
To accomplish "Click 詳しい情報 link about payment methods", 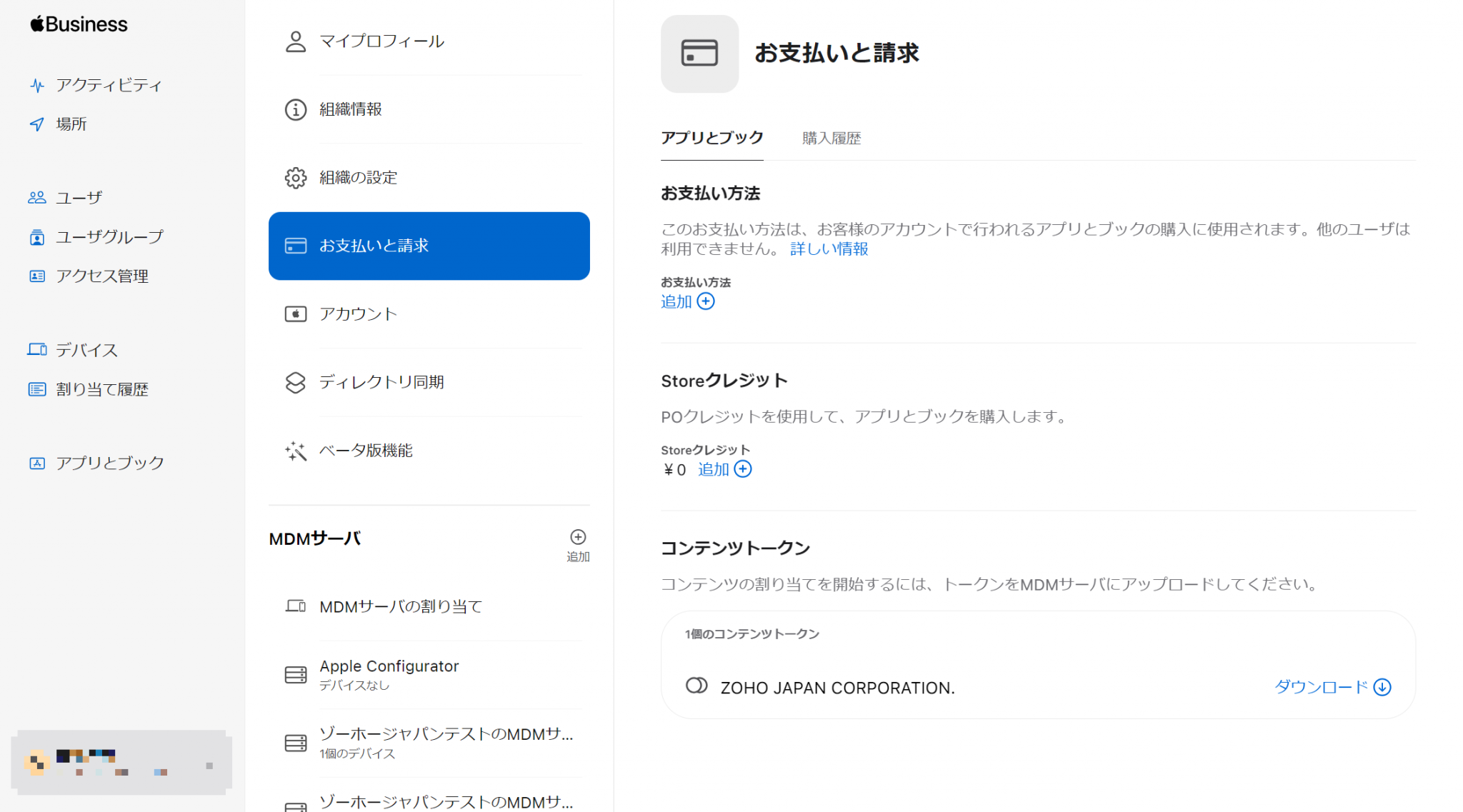I will click(827, 249).
